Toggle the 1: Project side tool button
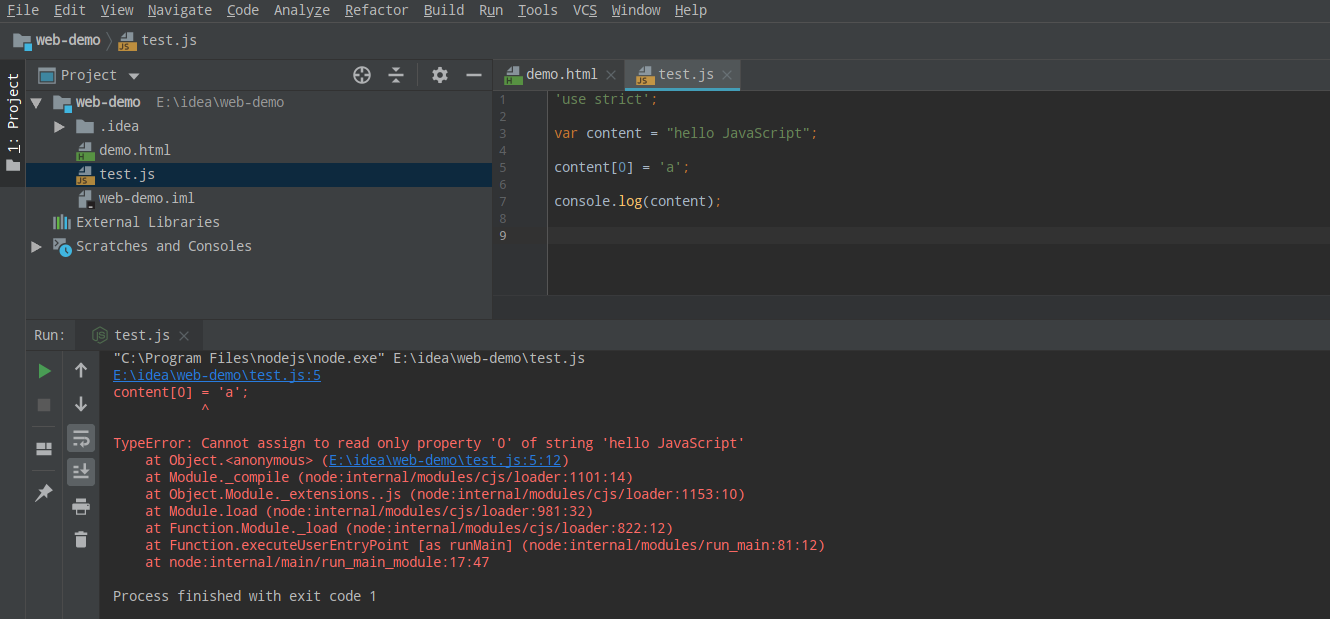The height and width of the screenshot is (619, 1330). coord(13,121)
